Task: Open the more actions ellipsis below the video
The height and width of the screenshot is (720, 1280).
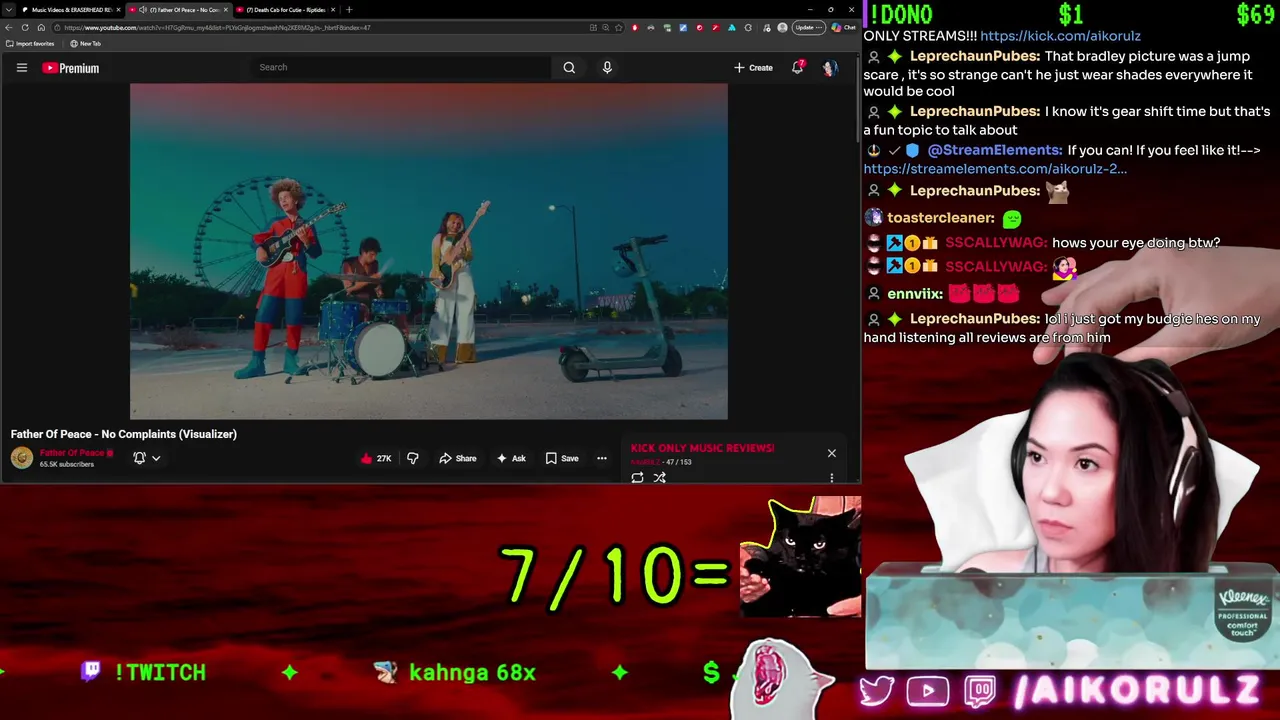Action: (602, 458)
